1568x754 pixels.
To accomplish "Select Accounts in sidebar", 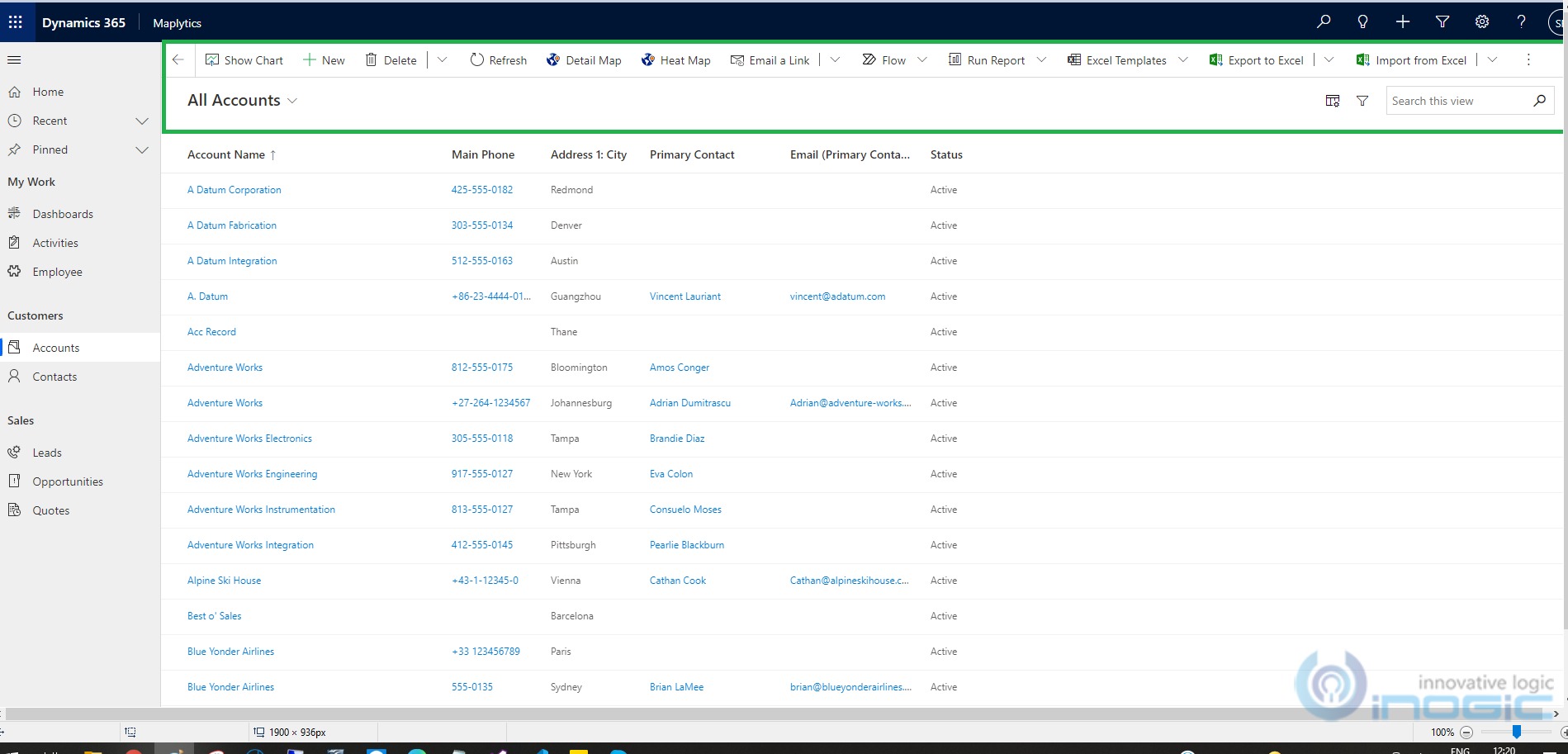I will (80, 348).
